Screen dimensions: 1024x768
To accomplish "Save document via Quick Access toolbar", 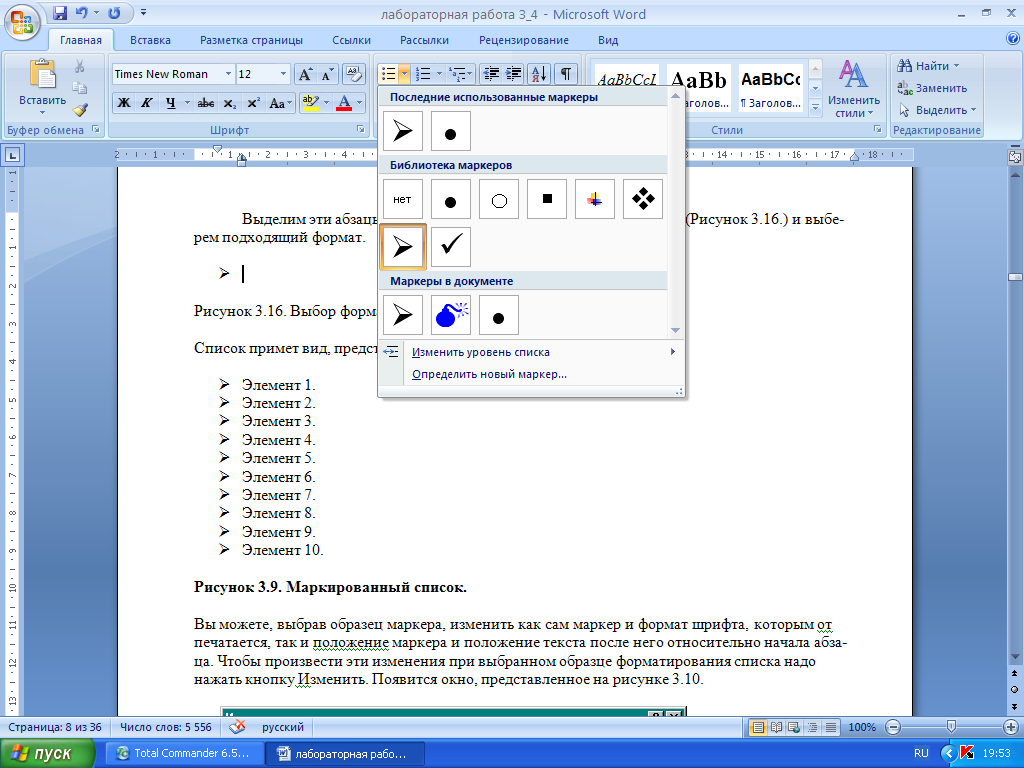I will [x=60, y=13].
